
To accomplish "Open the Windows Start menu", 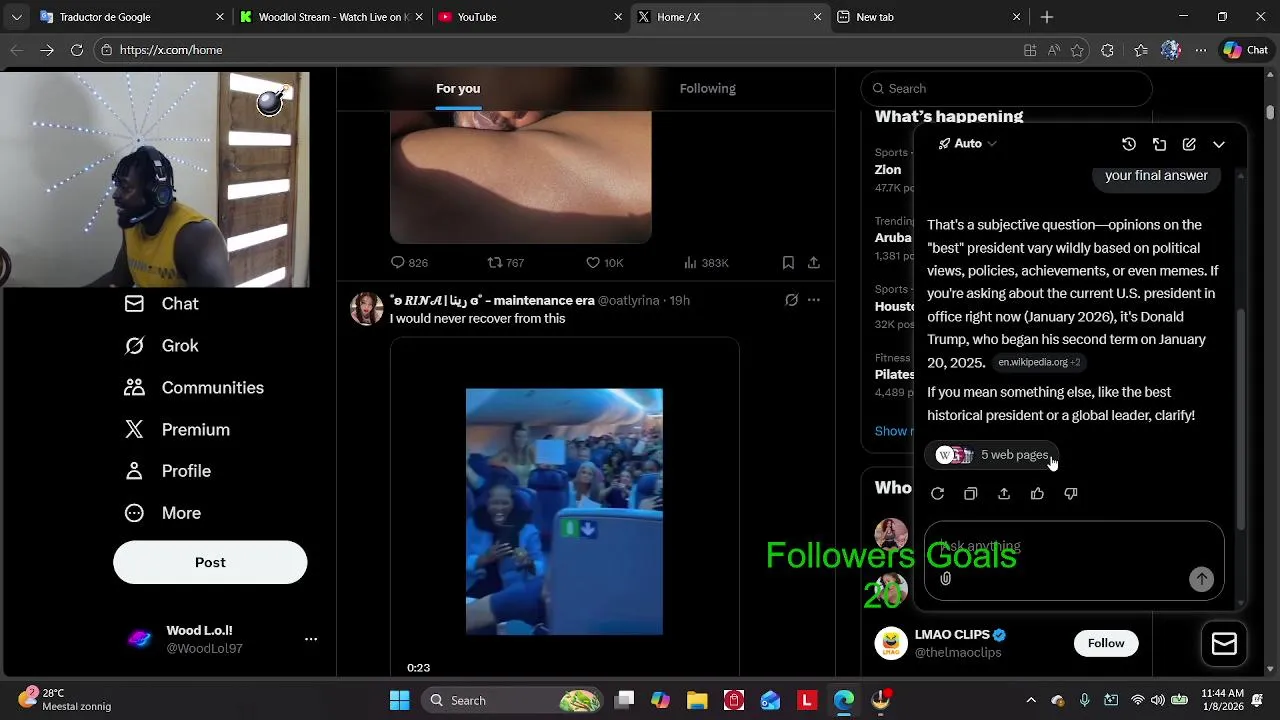I will click(399, 700).
